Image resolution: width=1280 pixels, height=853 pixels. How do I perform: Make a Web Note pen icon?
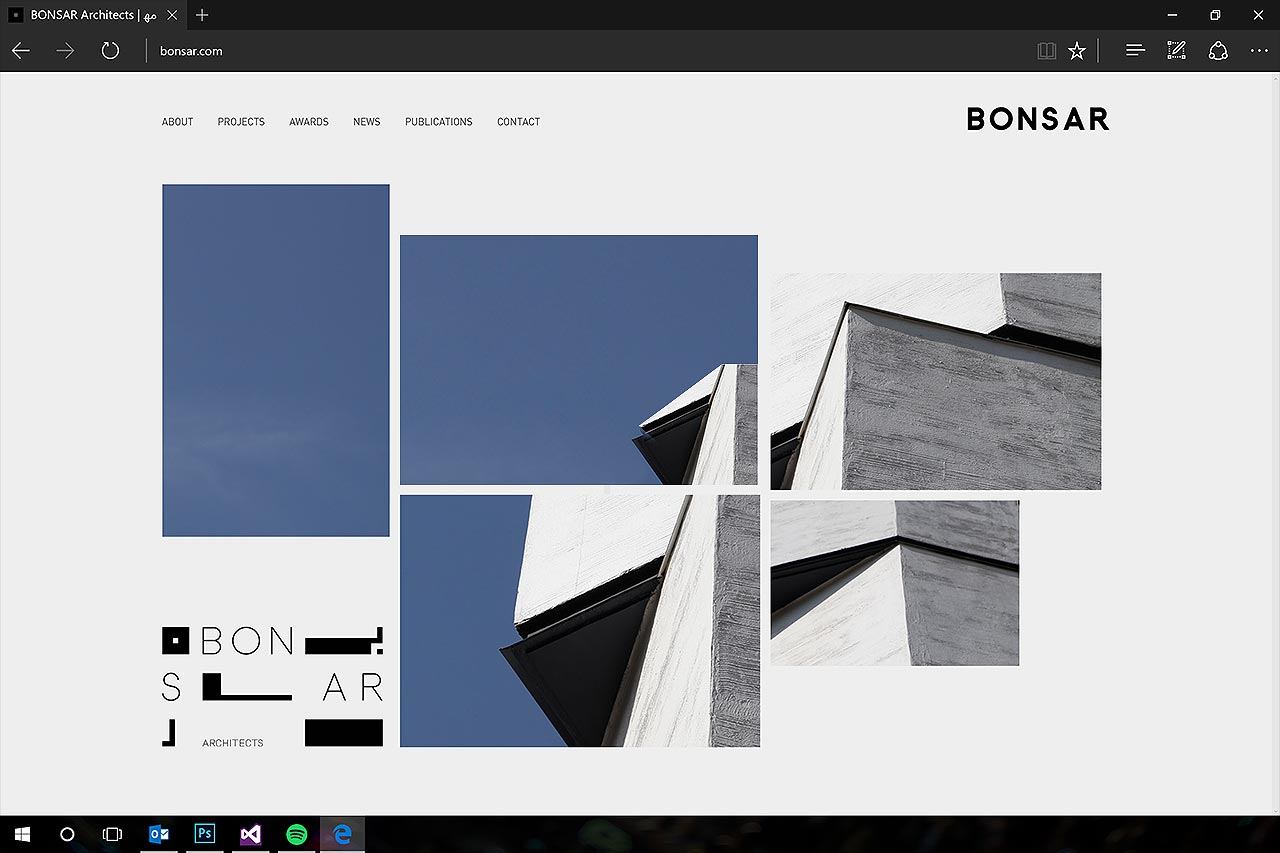tap(1177, 50)
